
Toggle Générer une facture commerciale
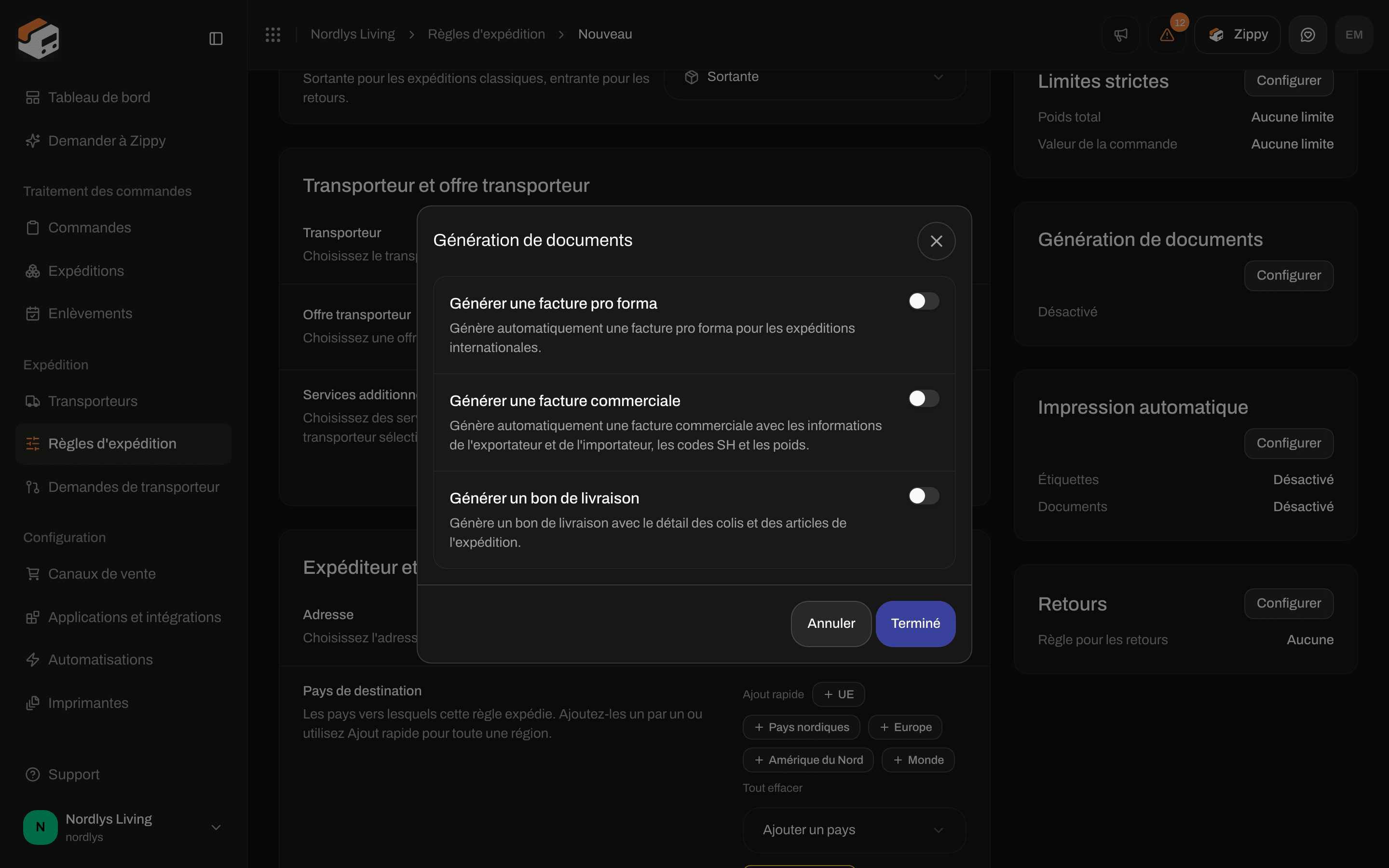pyautogui.click(x=924, y=398)
